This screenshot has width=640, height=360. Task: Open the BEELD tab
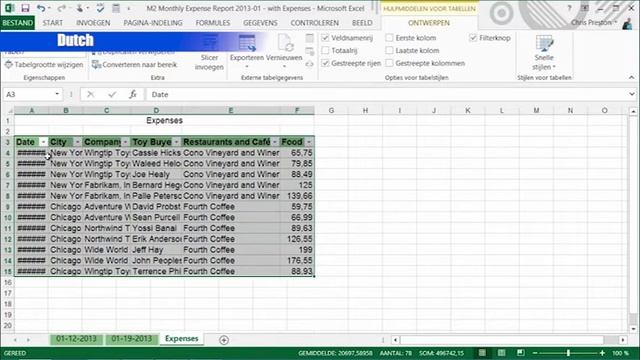tap(362, 23)
